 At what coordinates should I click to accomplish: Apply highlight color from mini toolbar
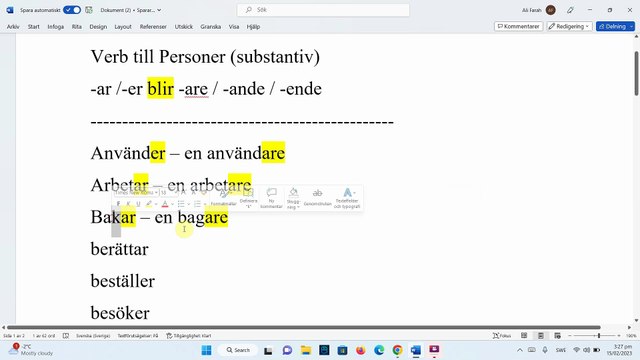point(149,204)
